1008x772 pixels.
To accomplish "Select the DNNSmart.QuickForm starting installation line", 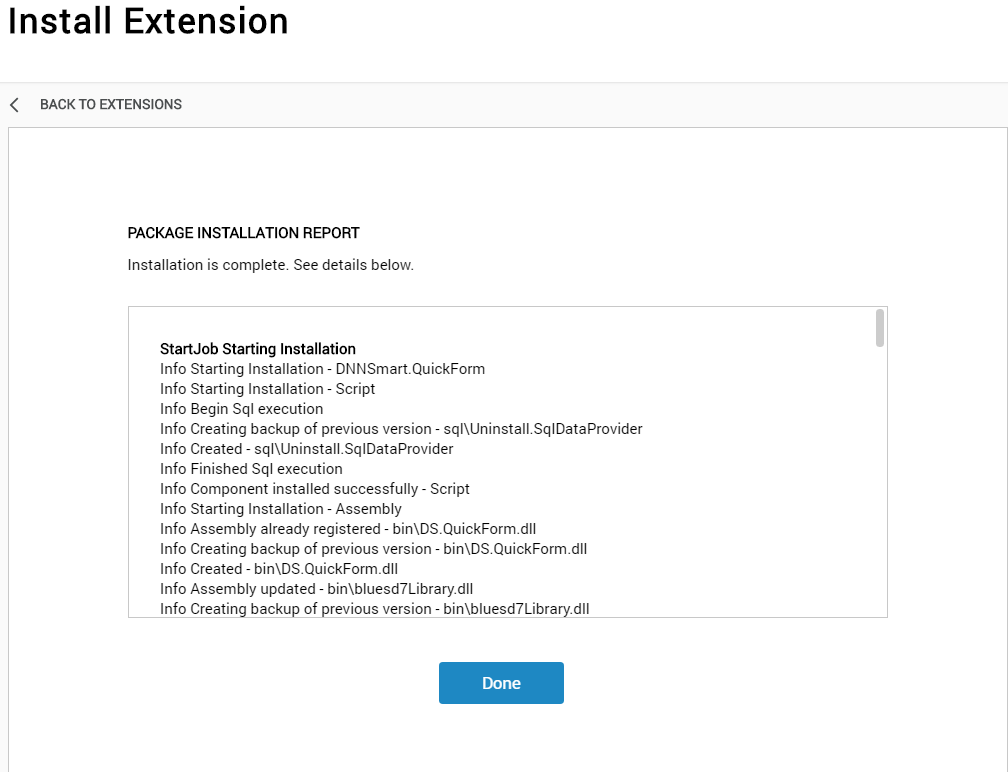I will [x=323, y=369].
